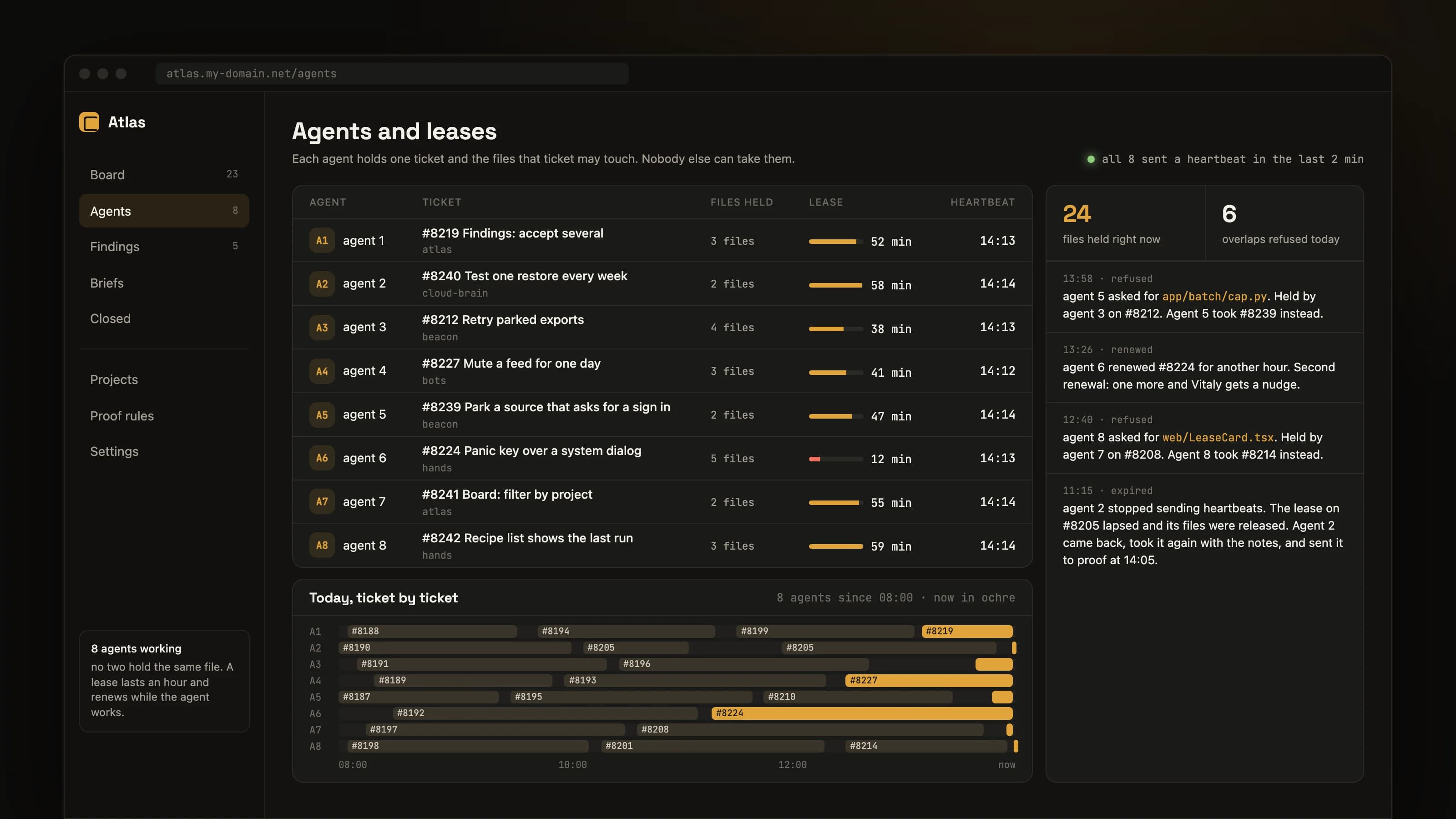Click the #8208 timeline bar
This screenshot has width=1456, height=819.
pos(810,729)
